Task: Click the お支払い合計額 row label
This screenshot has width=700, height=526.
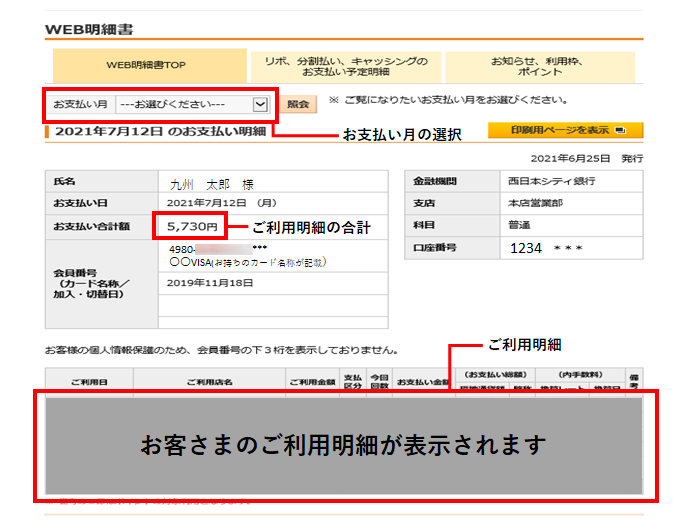Action: click(92, 226)
